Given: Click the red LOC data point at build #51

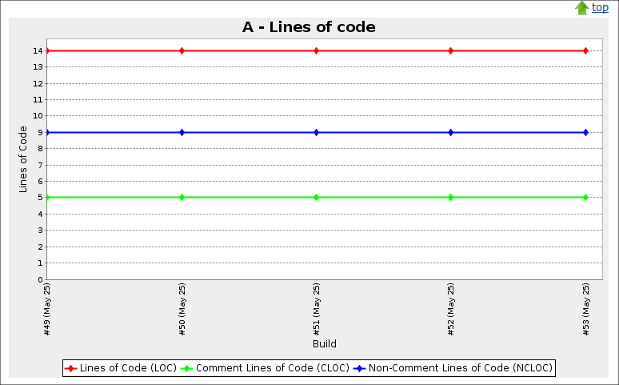Looking at the screenshot, I should (316, 51).
